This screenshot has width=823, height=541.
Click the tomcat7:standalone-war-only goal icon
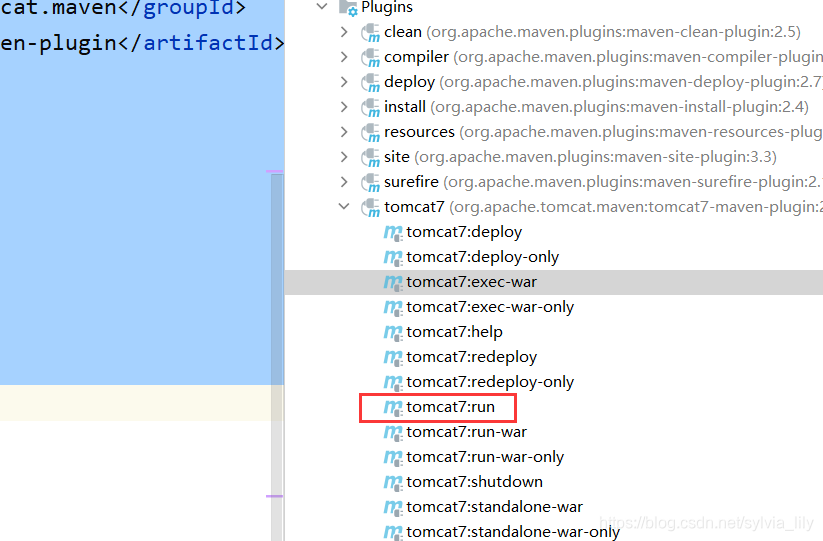point(393,533)
